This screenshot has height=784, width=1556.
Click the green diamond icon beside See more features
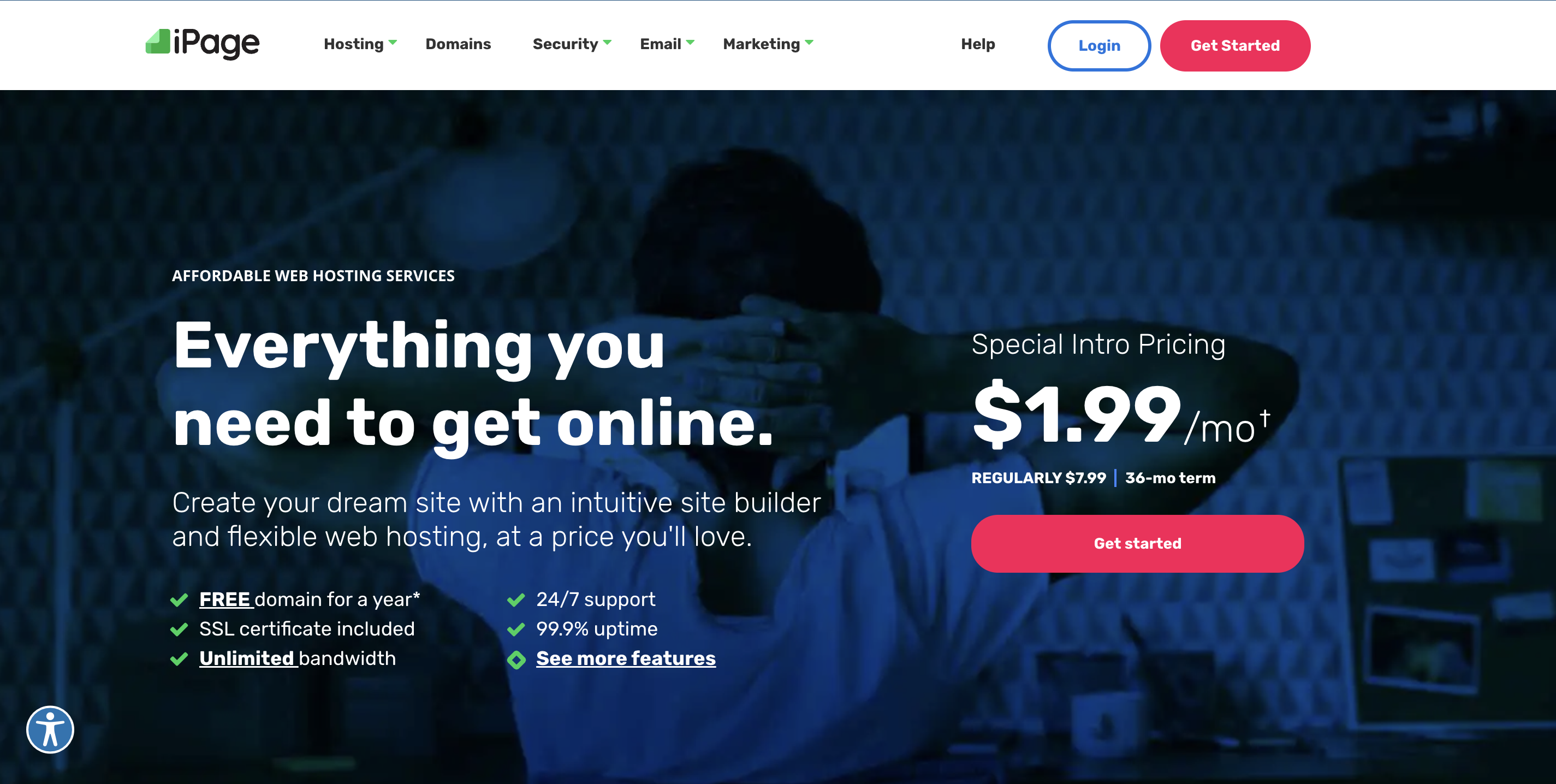tap(516, 660)
